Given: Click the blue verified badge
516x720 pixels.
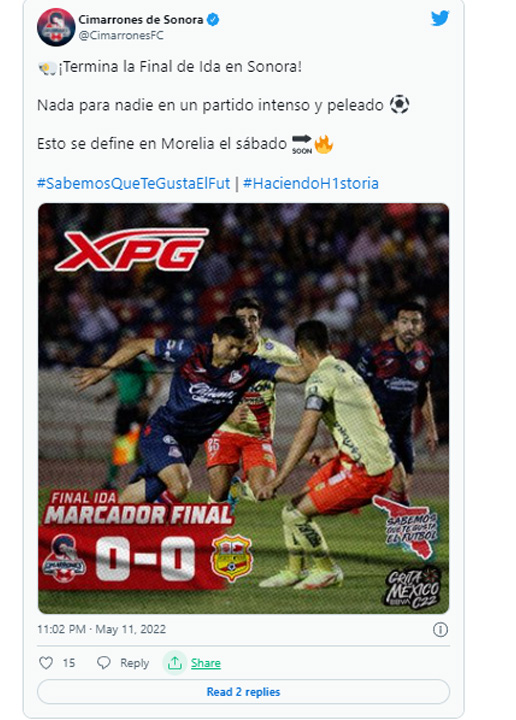Looking at the screenshot, I should point(213,20).
